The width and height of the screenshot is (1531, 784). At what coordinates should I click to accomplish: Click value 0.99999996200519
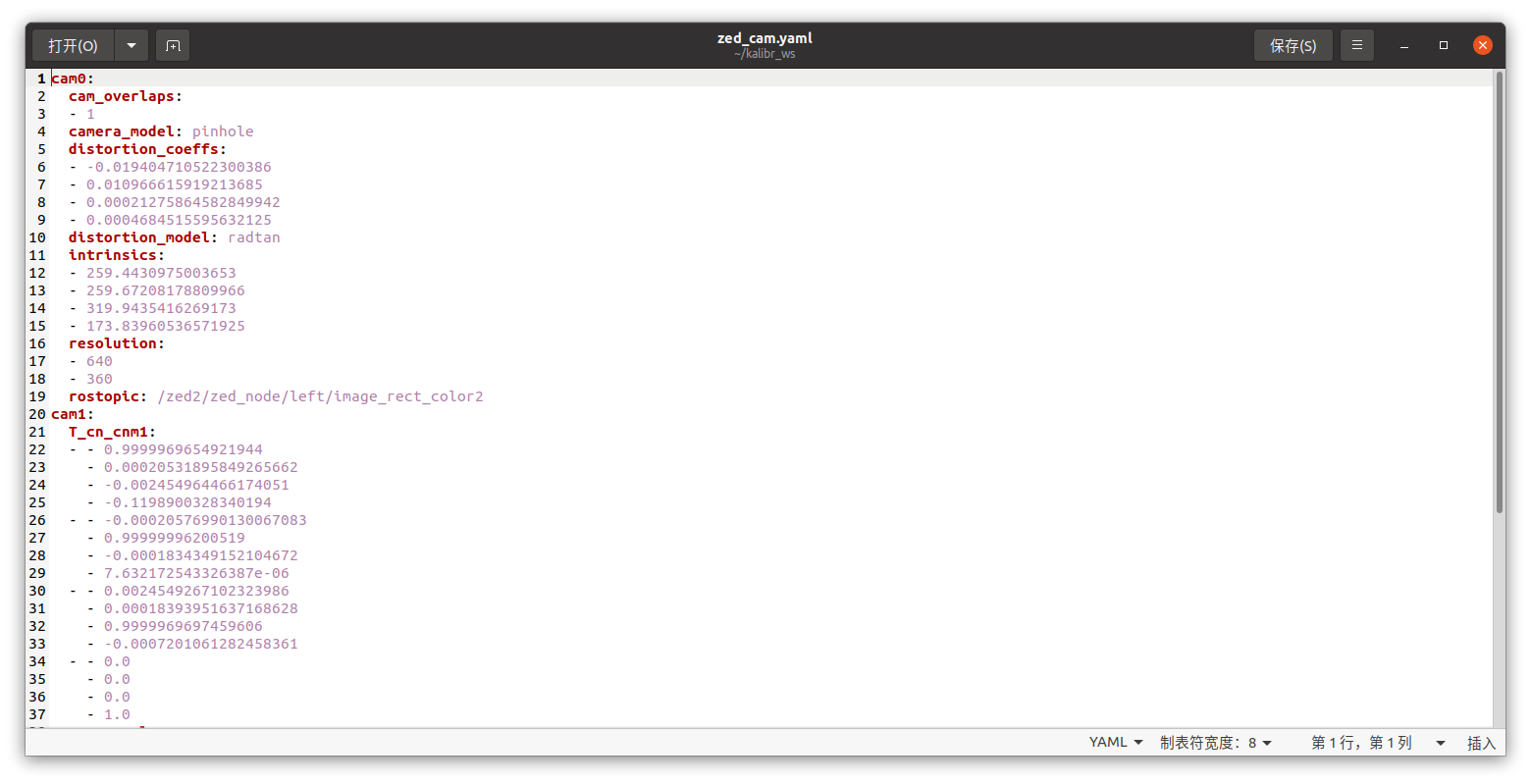(175, 538)
